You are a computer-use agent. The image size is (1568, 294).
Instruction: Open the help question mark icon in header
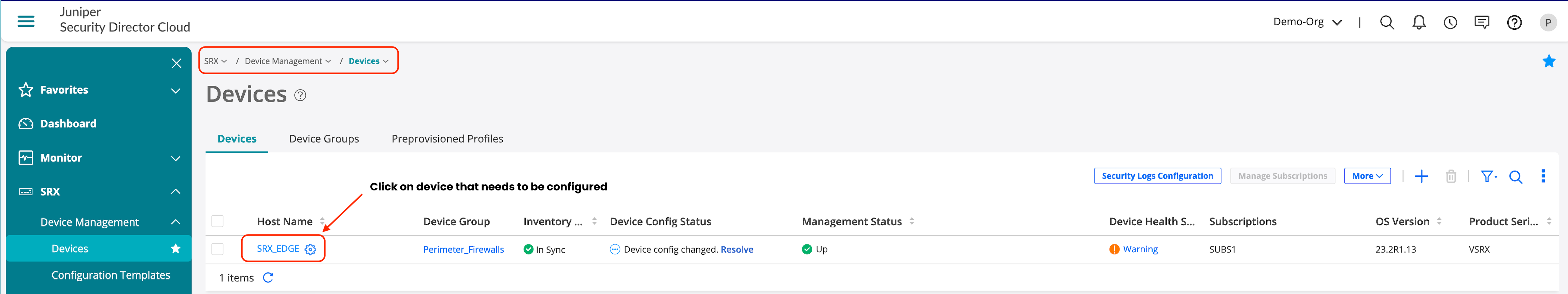[x=1514, y=23]
